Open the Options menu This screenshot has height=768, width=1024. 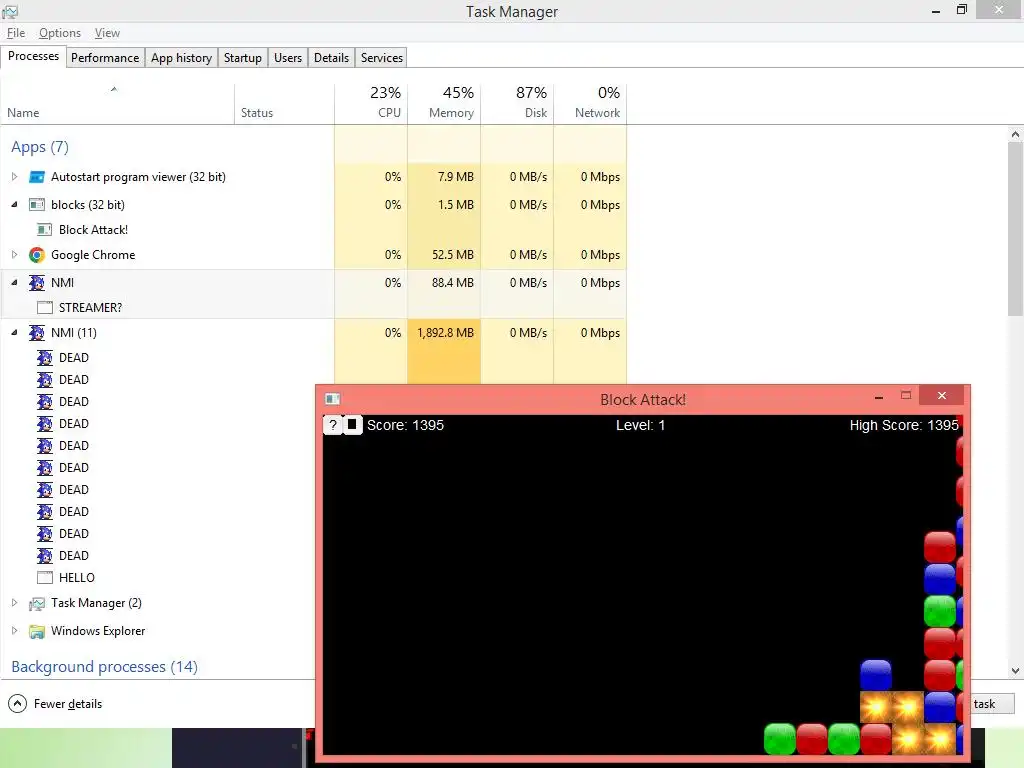(59, 33)
